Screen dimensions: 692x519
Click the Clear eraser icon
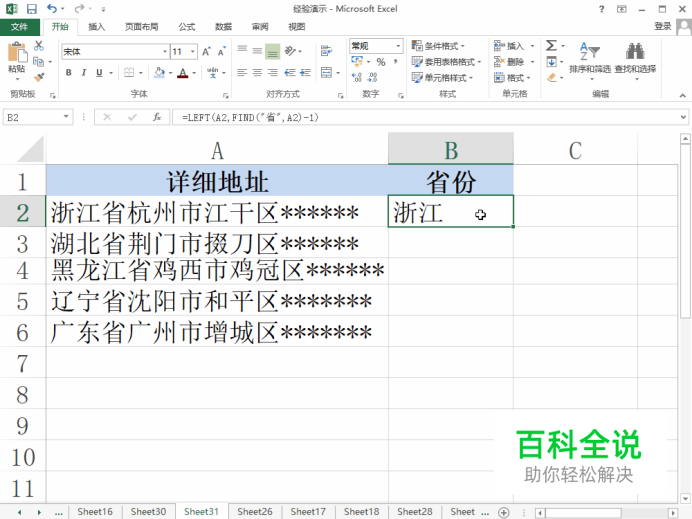(551, 78)
